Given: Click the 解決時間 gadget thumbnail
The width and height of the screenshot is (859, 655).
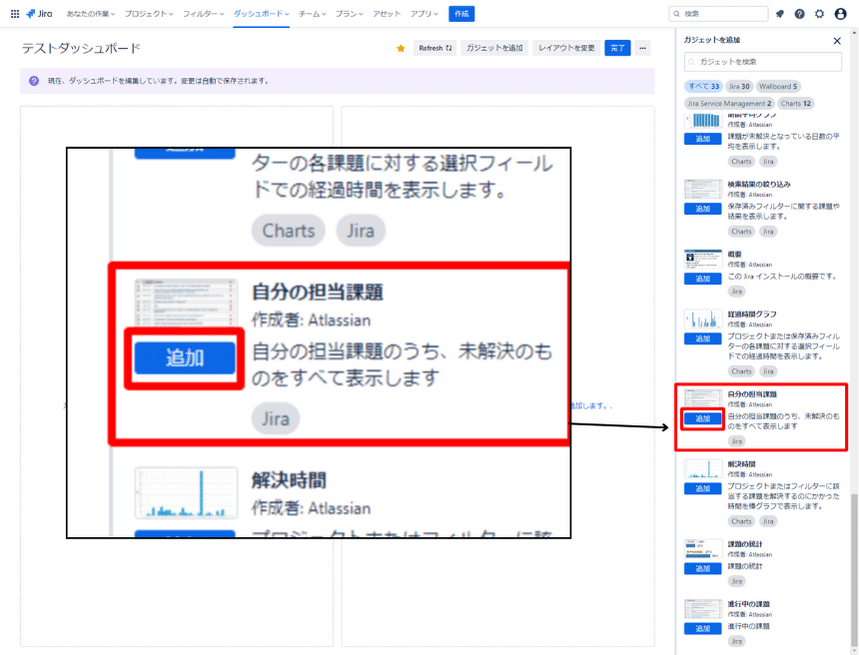Looking at the screenshot, I should [x=703, y=469].
